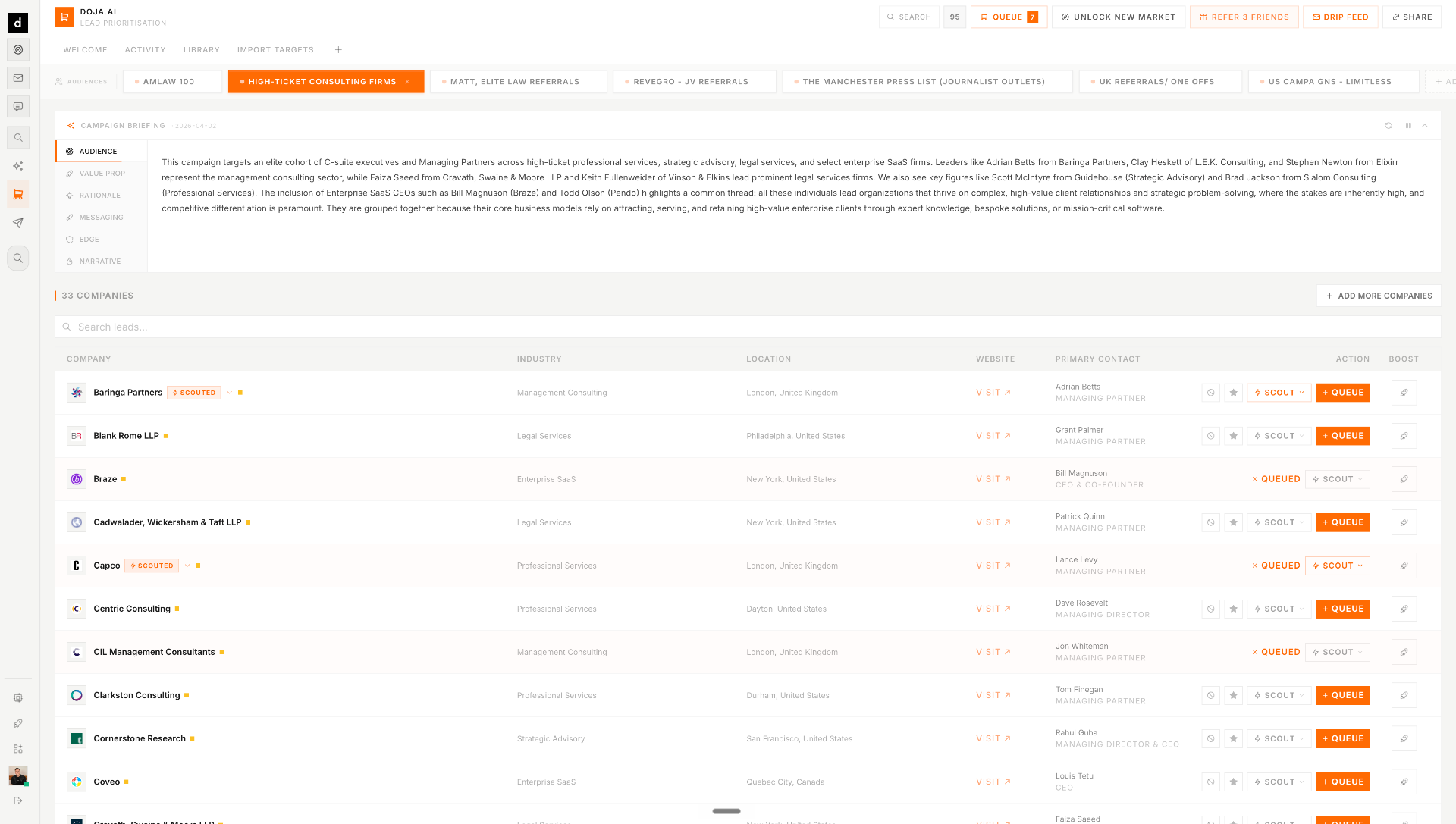1456x824 pixels.
Task: Open the user avatar in the sidebar
Action: (x=18, y=775)
